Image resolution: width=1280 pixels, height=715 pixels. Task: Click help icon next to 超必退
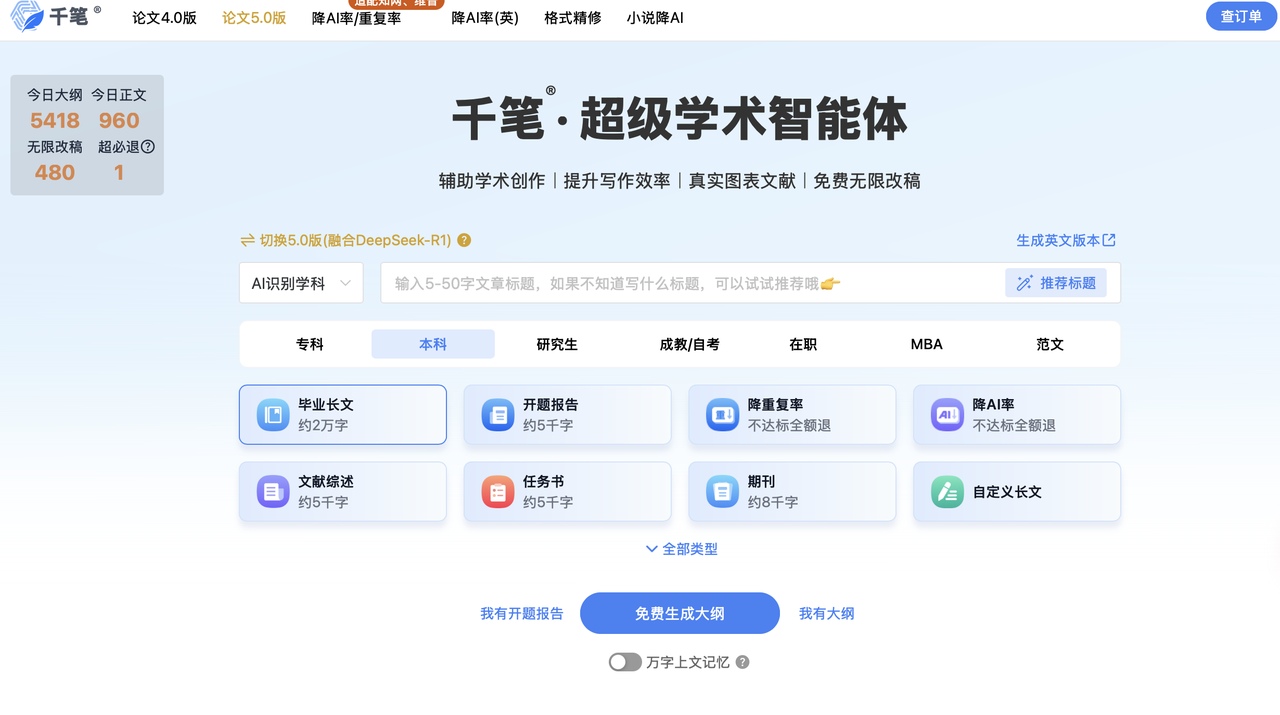148,146
